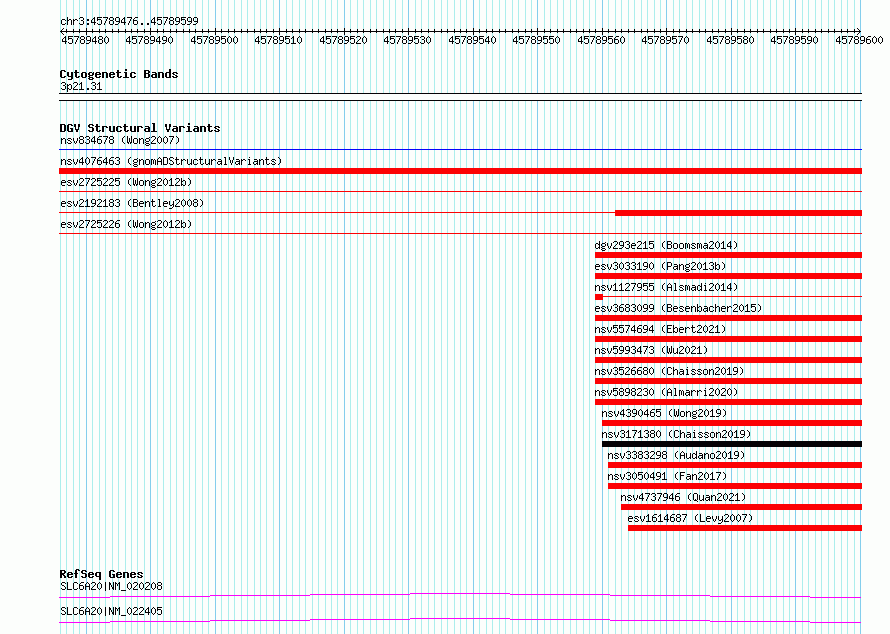The width and height of the screenshot is (890, 634).
Task: Click the thick red bar of nsv4076463
Action: pos(460,171)
